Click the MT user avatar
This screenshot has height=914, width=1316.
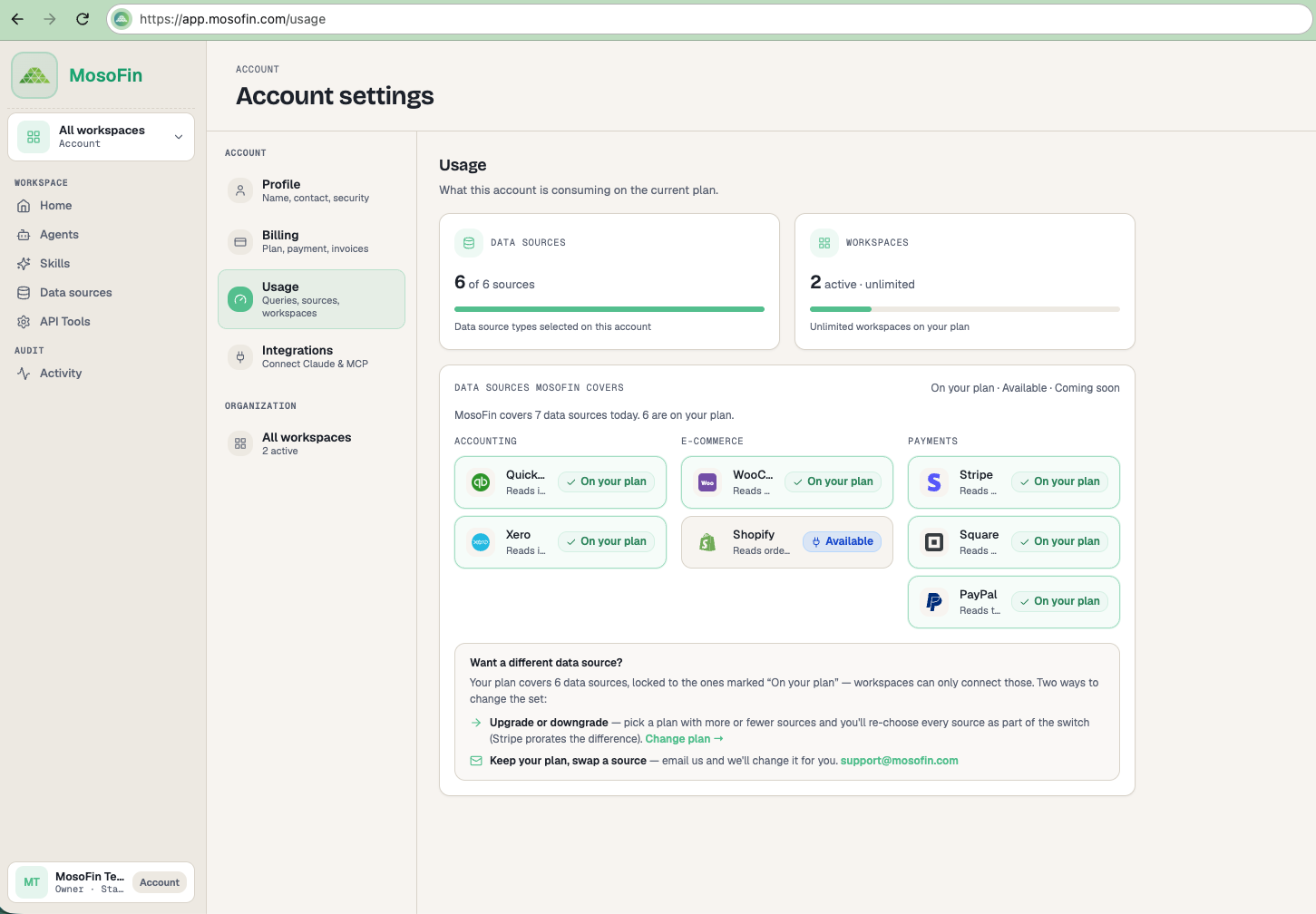[32, 882]
